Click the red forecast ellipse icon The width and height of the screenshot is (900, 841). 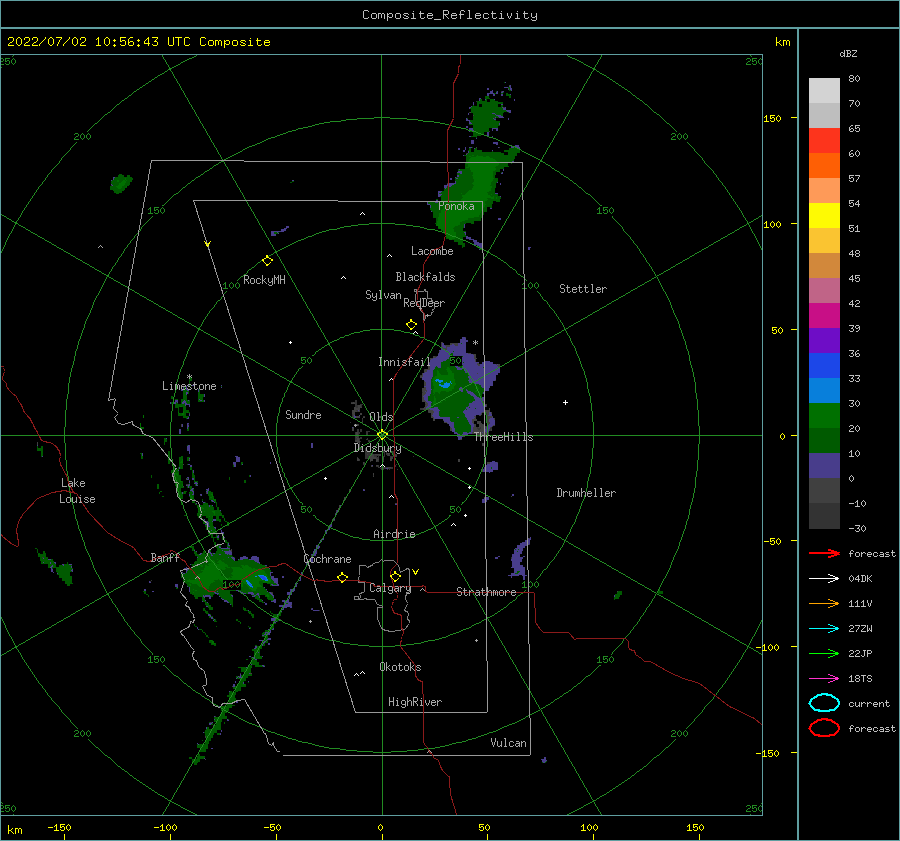click(x=824, y=728)
